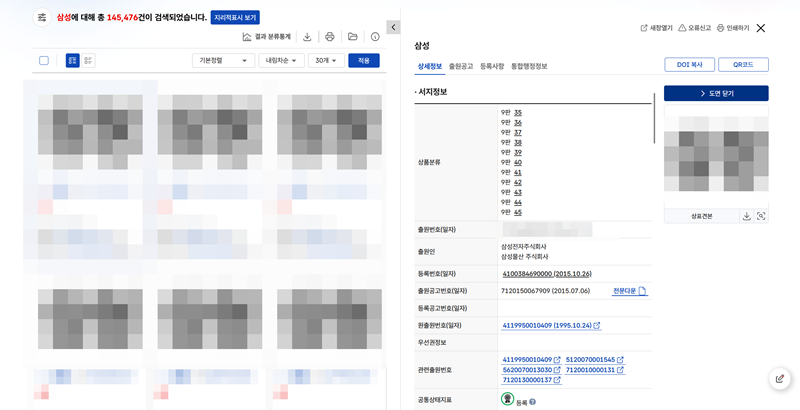Open result classification statistics chart
The image size is (800, 410).
coord(266,37)
